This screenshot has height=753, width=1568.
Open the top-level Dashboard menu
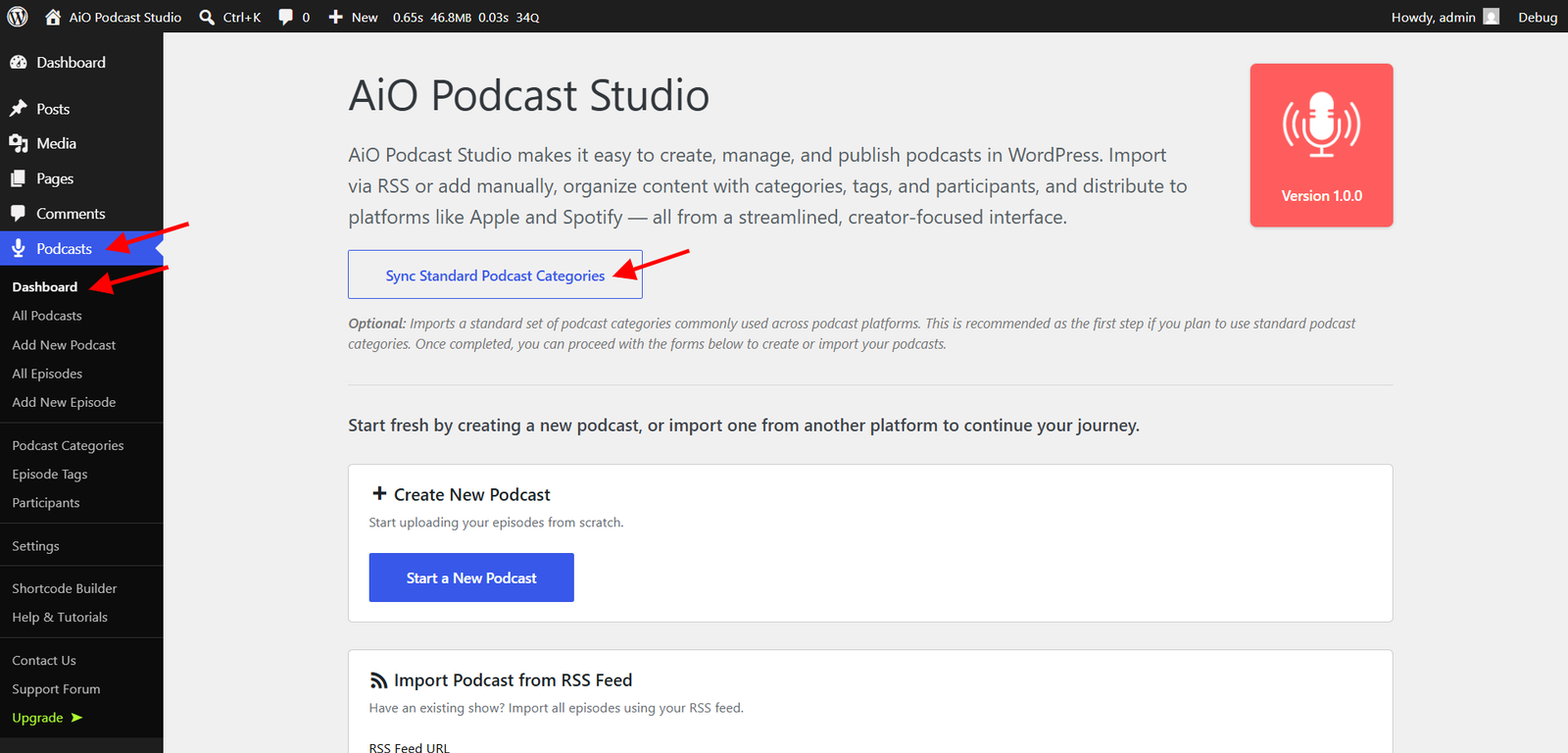click(x=81, y=62)
